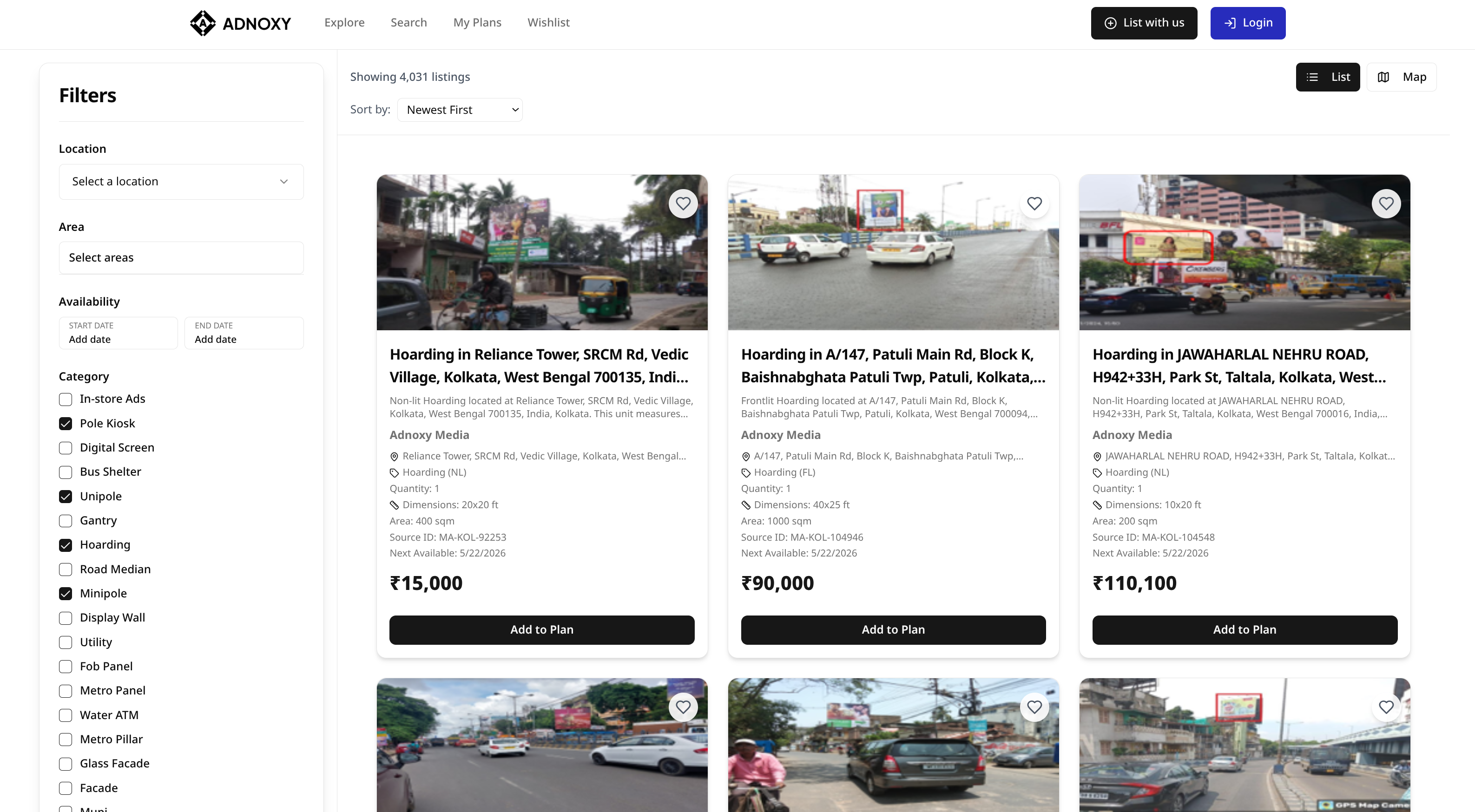Switch to List view

point(1327,77)
